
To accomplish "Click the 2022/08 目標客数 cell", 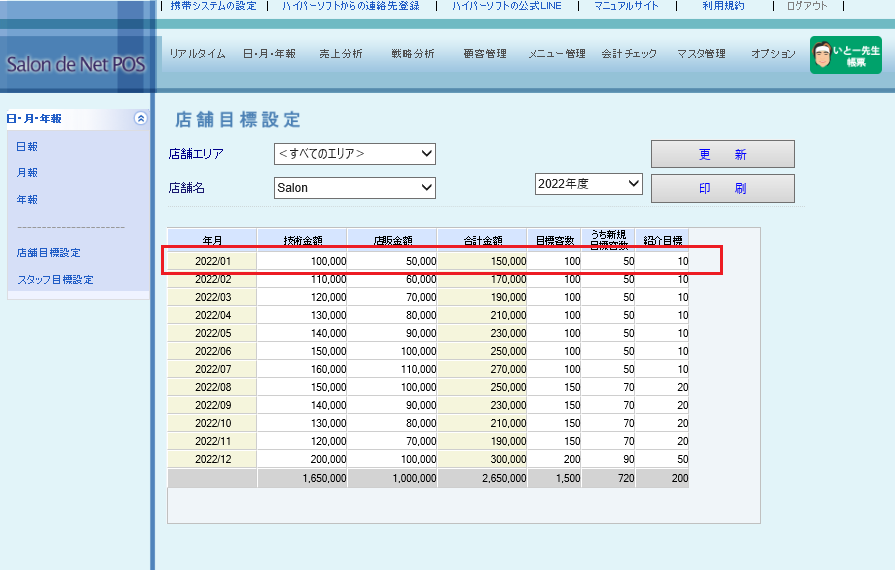I will click(554, 387).
